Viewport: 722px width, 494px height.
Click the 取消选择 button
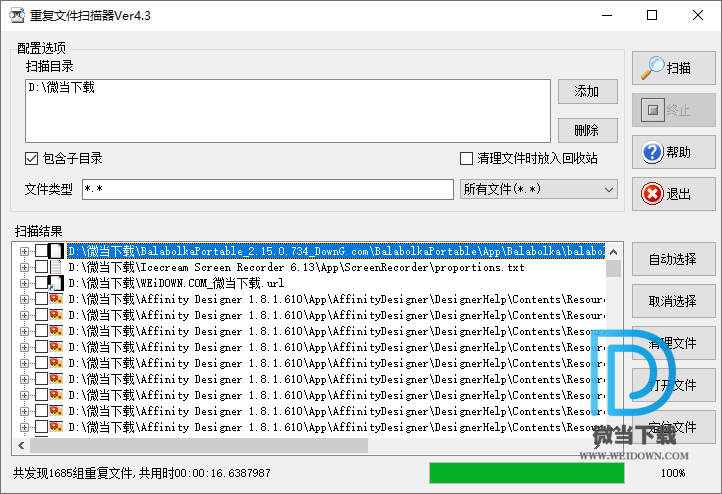[673, 301]
